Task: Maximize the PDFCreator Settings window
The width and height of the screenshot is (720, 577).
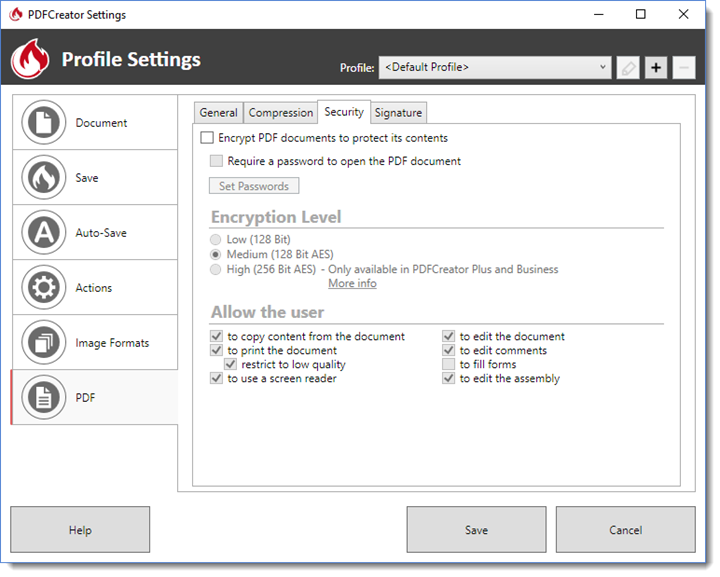Action: pyautogui.click(x=641, y=14)
